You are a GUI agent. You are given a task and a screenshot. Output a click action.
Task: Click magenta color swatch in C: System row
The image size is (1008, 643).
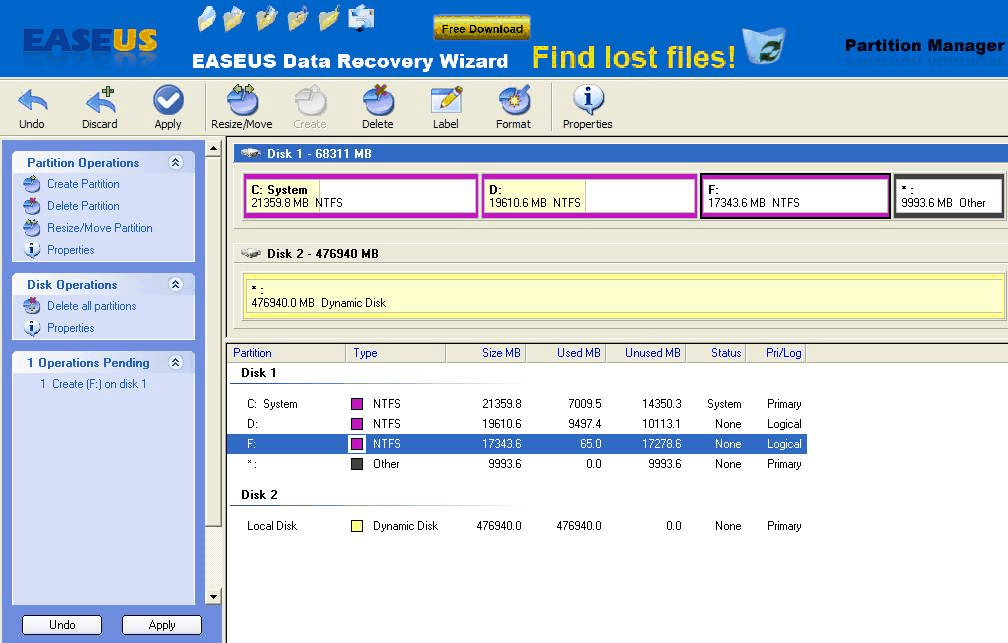(x=357, y=404)
